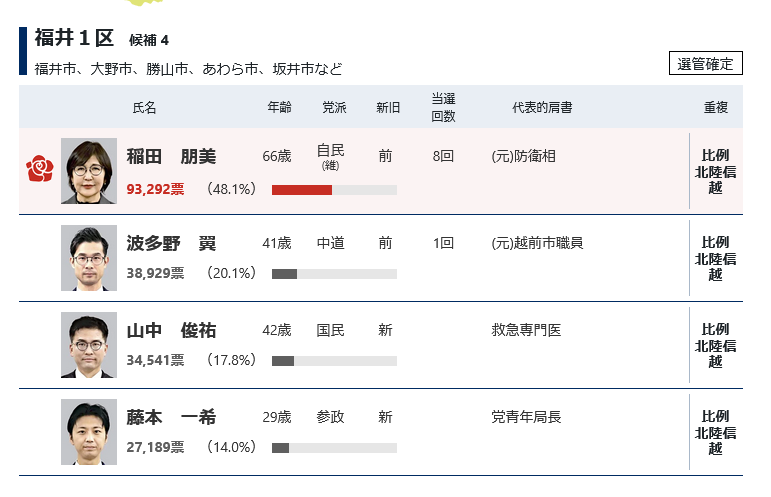Screen dimensions: 771x497
Task: Open candidate name 山中 俊祐
Action: (171, 330)
